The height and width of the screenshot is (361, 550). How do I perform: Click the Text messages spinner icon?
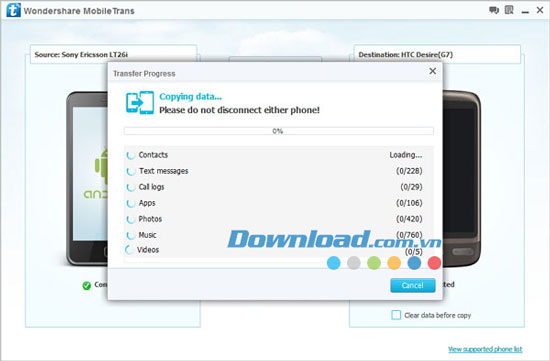pyautogui.click(x=131, y=171)
